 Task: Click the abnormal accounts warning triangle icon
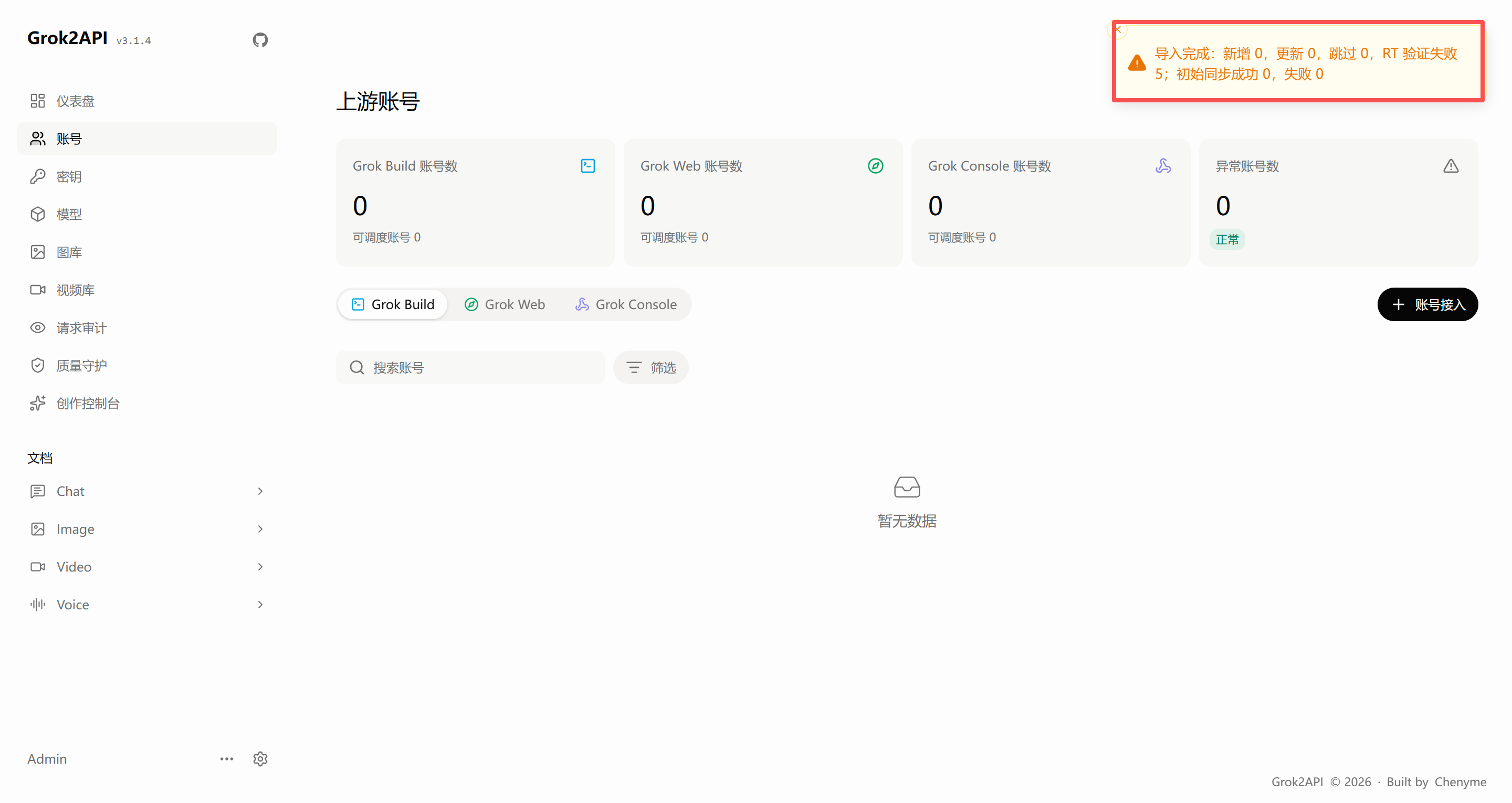pos(1451,166)
